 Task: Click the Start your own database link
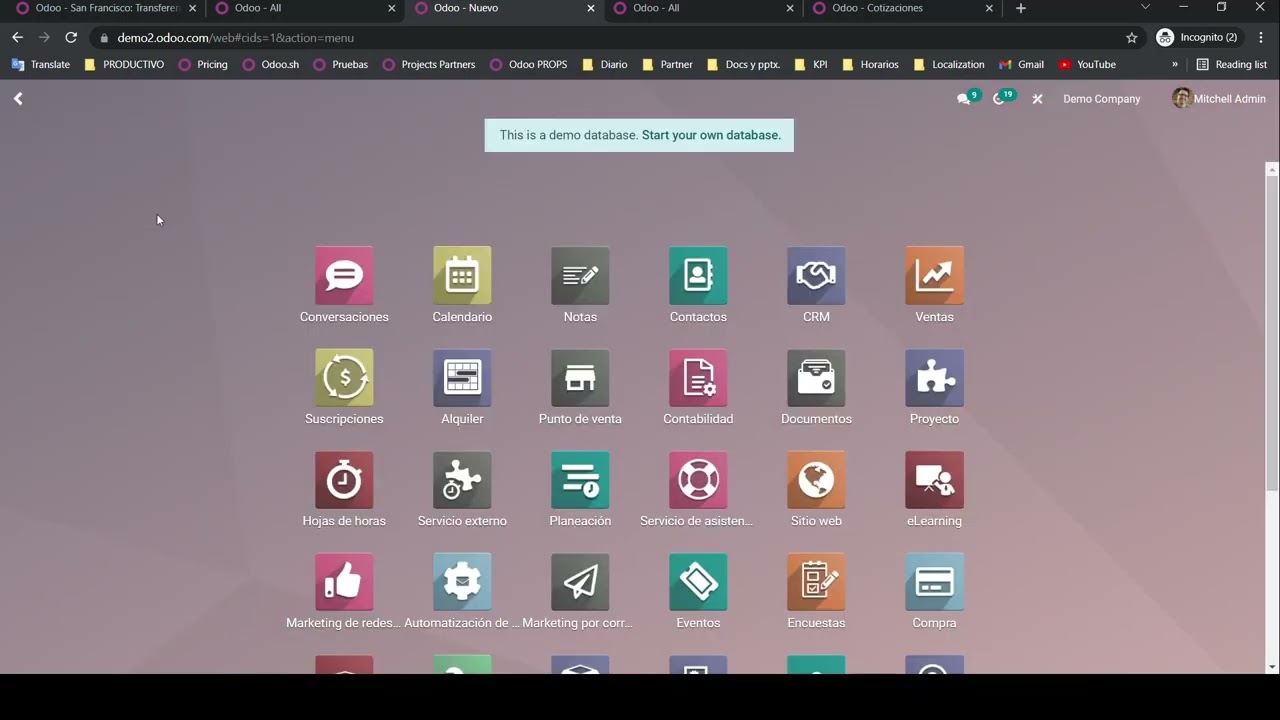pyautogui.click(x=711, y=135)
